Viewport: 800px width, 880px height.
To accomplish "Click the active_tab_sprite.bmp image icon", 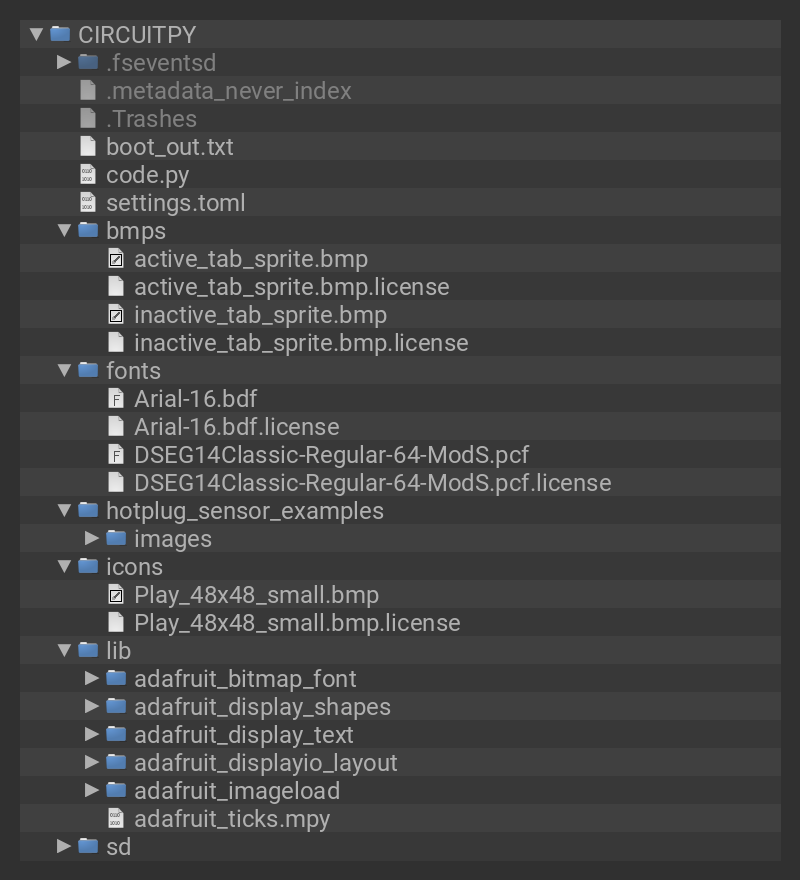I will pos(116,259).
